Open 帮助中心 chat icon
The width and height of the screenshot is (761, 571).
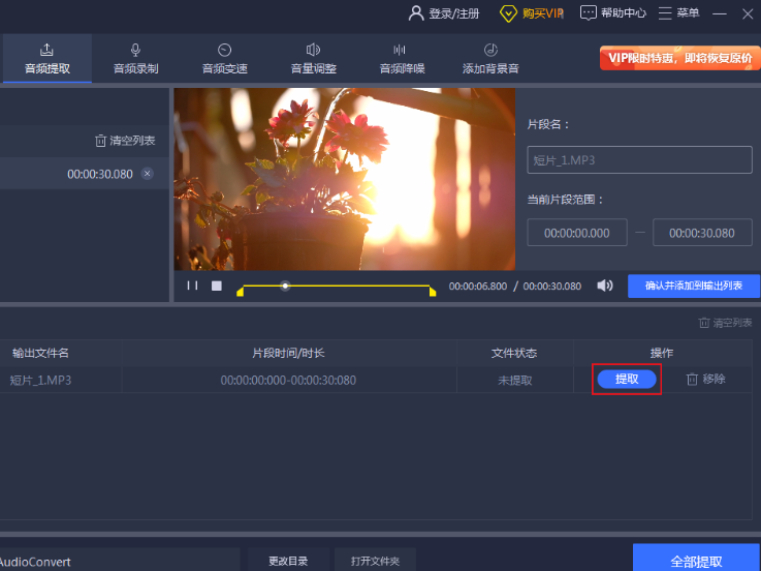point(588,13)
